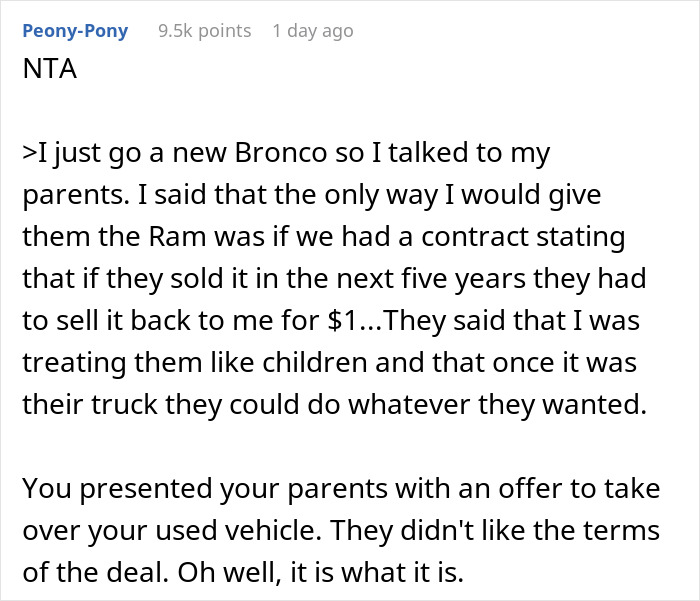Click the NTA verdict text
This screenshot has height=601, width=700.
47,74
